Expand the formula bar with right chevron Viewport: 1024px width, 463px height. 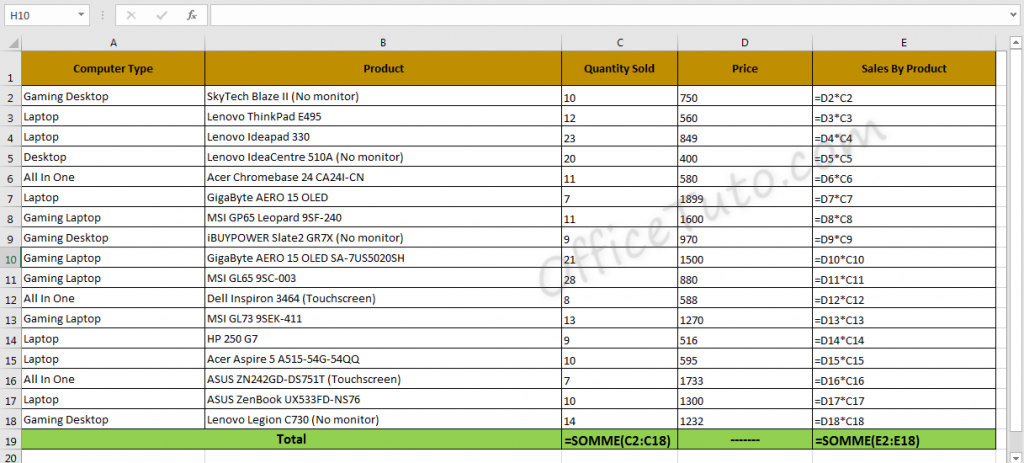[x=1011, y=16]
